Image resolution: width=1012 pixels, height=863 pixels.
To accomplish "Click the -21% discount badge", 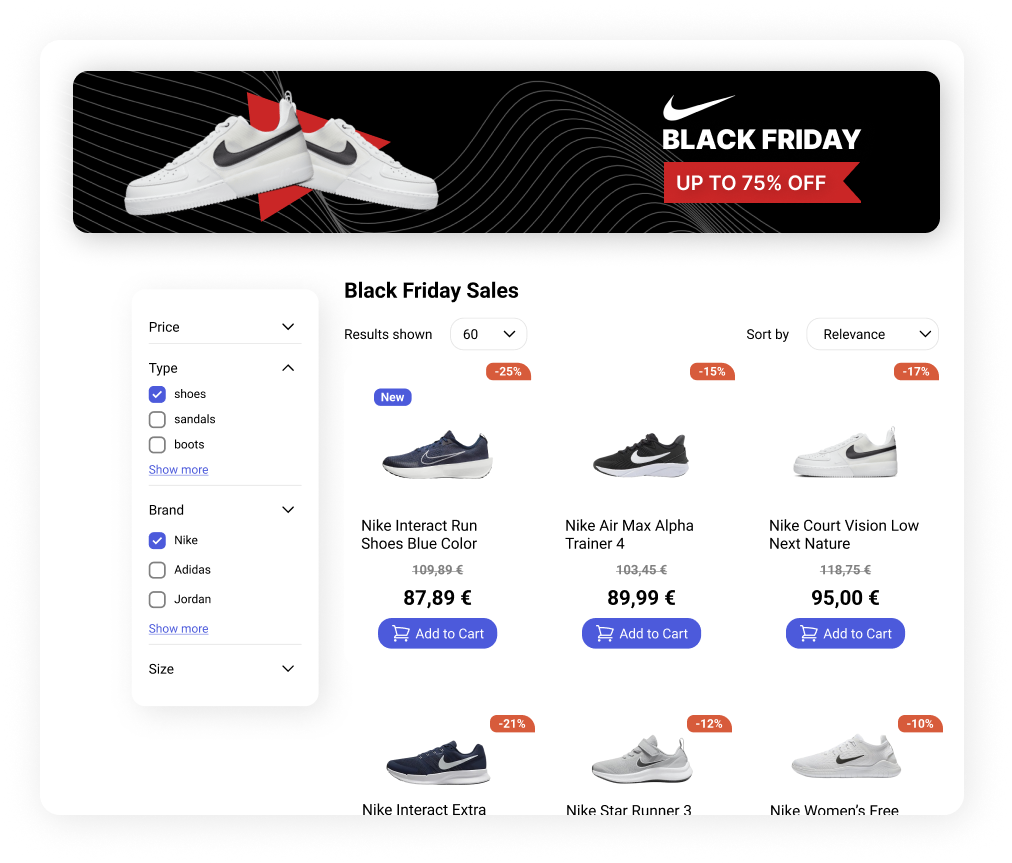I will [512, 723].
